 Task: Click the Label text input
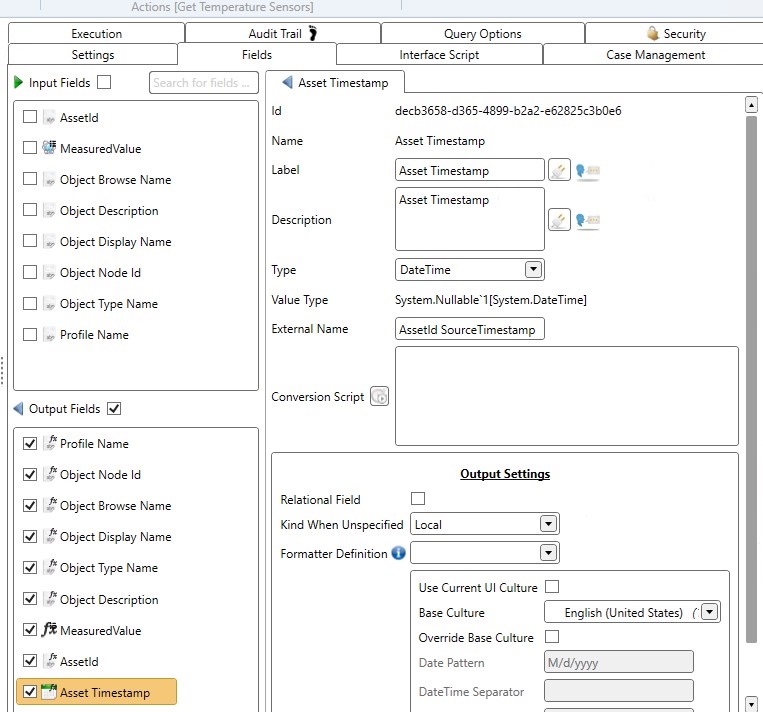tap(470, 170)
